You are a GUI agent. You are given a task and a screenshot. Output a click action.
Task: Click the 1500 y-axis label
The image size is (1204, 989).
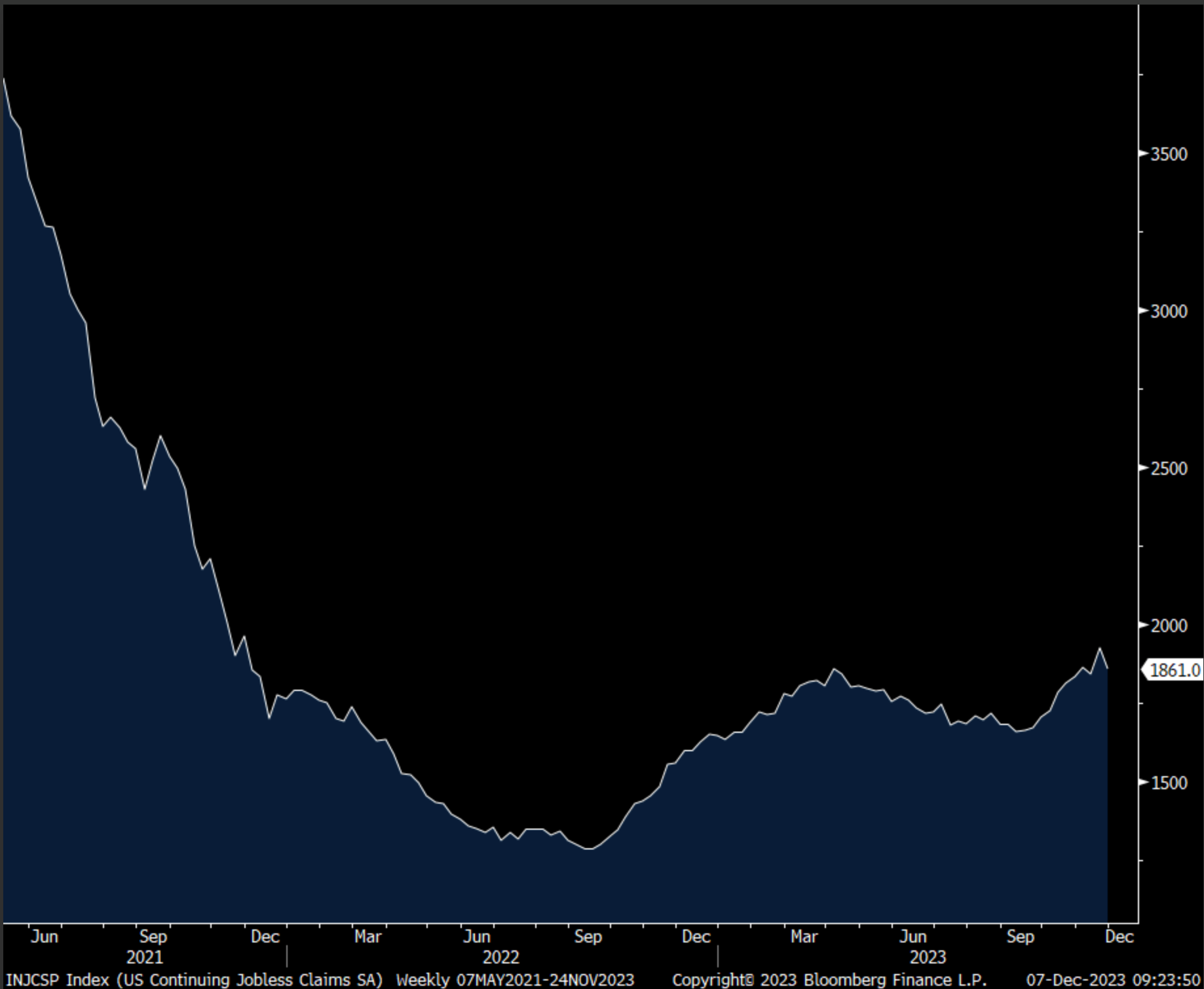click(1169, 783)
